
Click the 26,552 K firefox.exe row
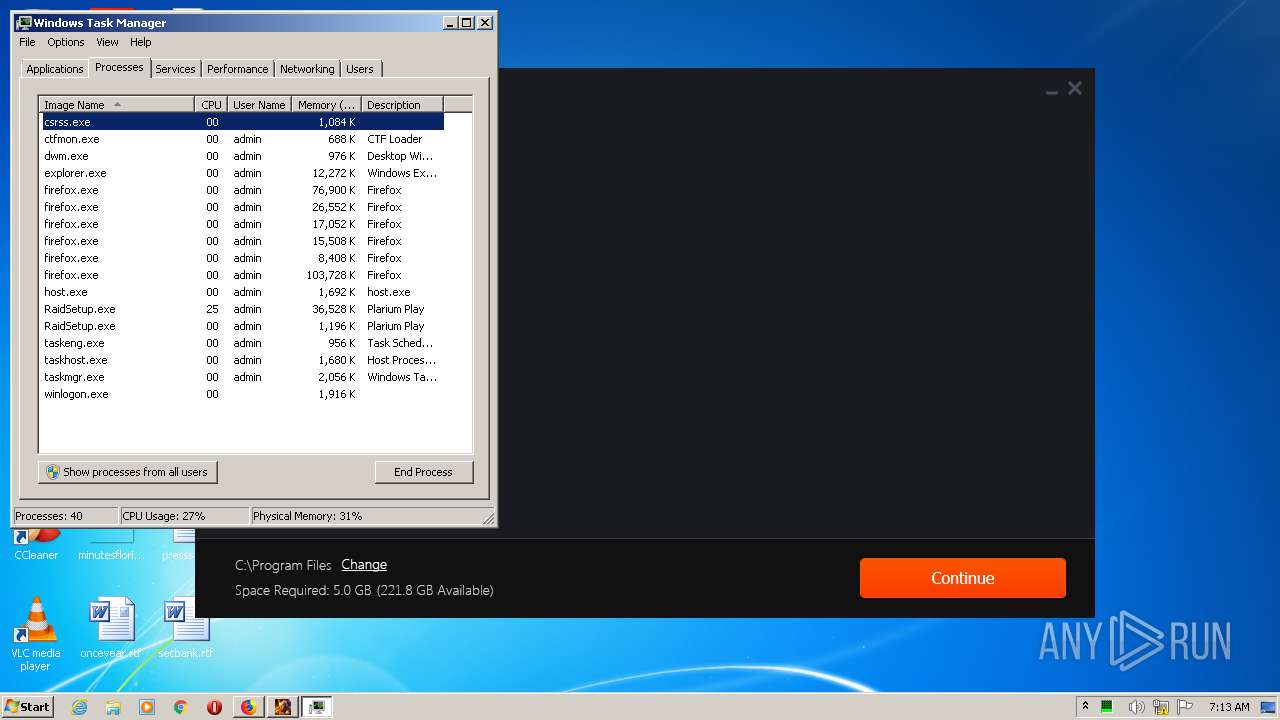(241, 207)
